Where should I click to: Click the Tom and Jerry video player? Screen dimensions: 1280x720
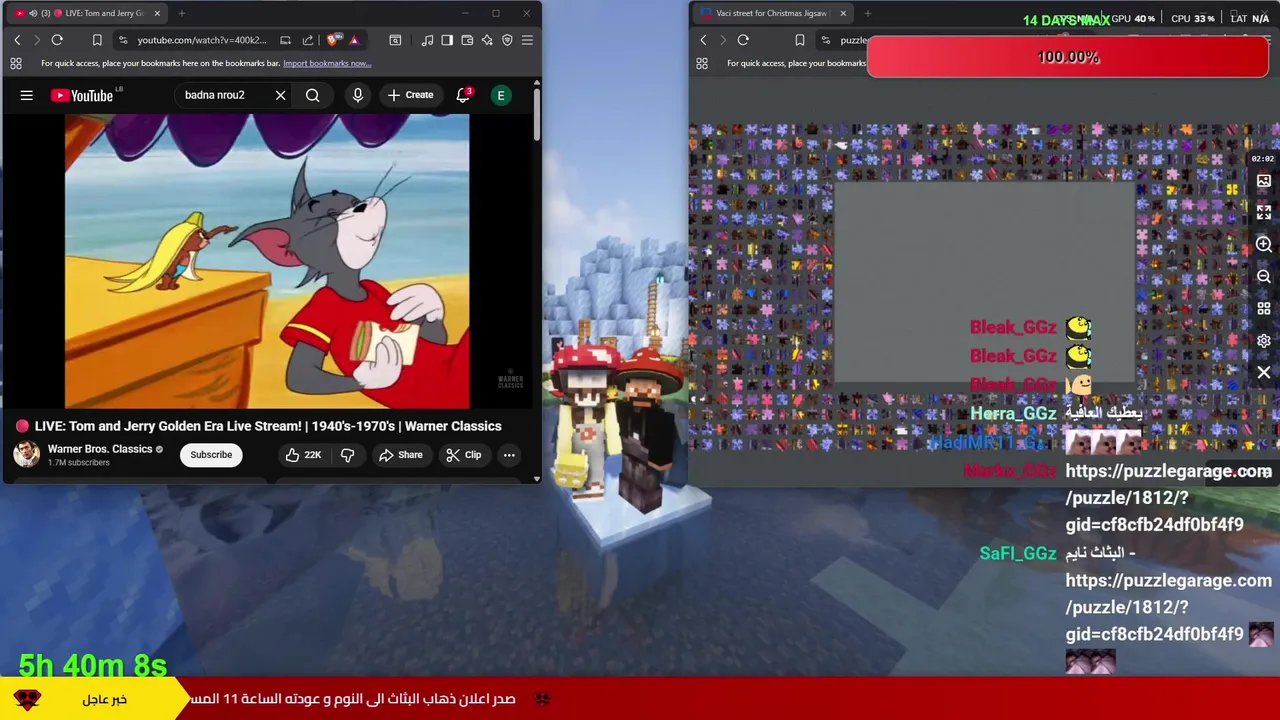click(267, 261)
